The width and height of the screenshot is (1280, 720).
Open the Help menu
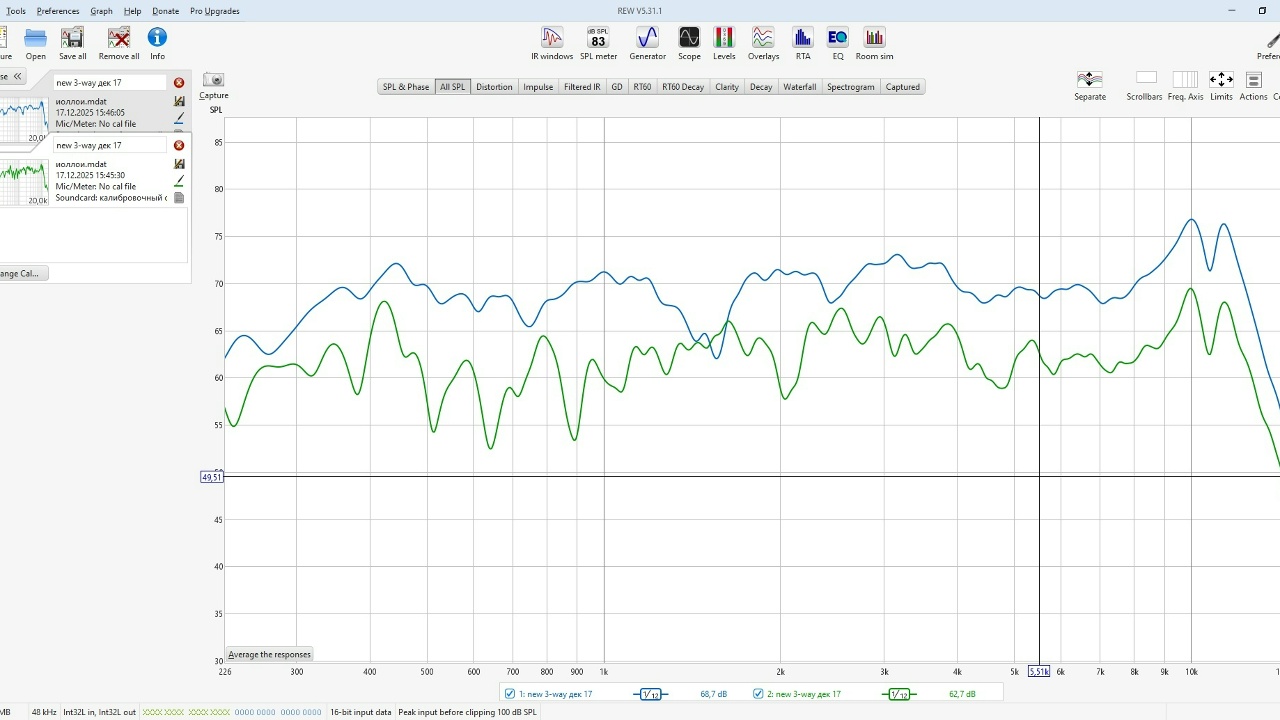click(x=132, y=11)
